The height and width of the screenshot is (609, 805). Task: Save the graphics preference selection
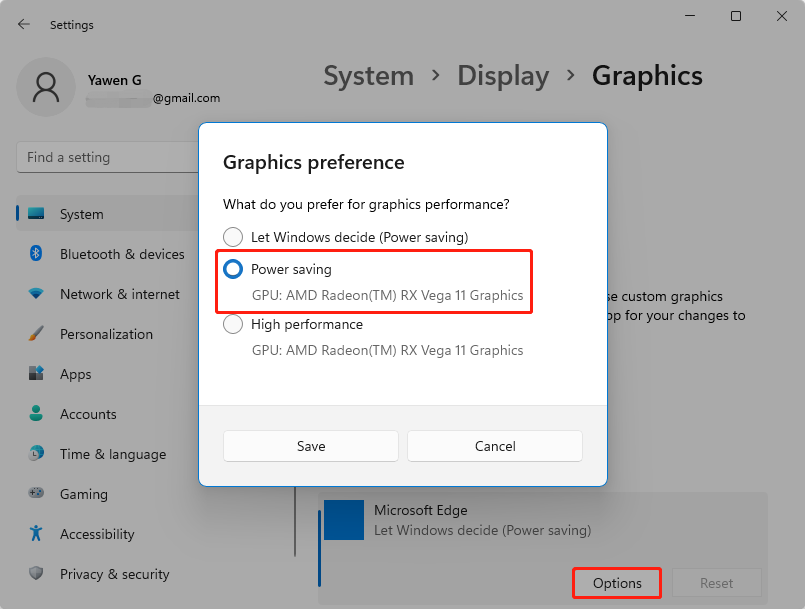[x=310, y=446]
